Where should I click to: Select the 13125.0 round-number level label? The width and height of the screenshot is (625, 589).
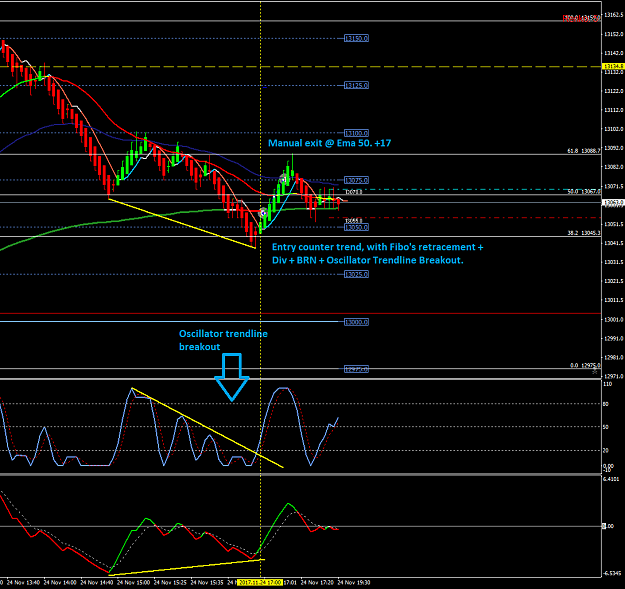pyautogui.click(x=356, y=85)
